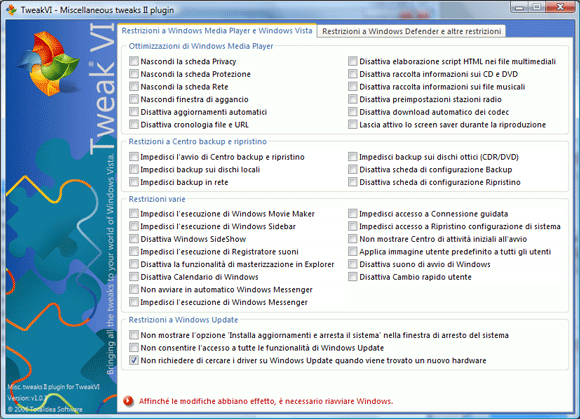Viewport: 580px width, 419px height.
Task: Enable Disattiva Windows SideShow
Action: [134, 239]
